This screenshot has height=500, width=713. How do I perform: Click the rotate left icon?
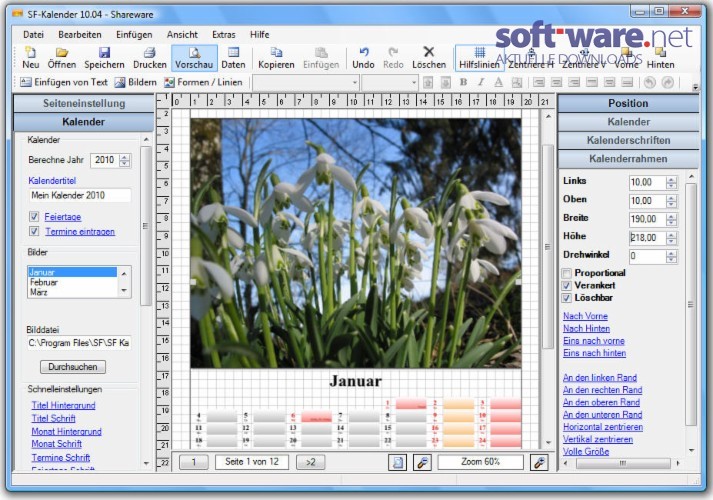pos(650,82)
